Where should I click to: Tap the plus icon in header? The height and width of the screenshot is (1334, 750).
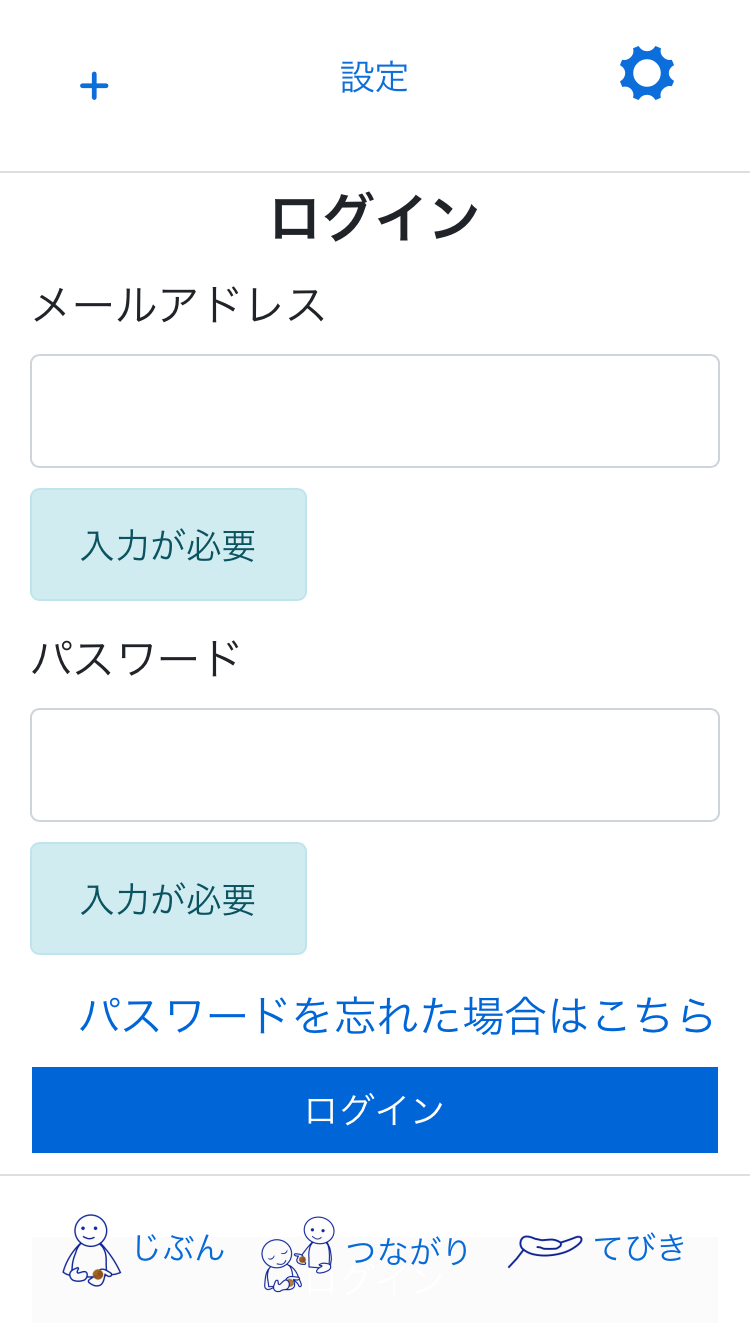pyautogui.click(x=94, y=85)
